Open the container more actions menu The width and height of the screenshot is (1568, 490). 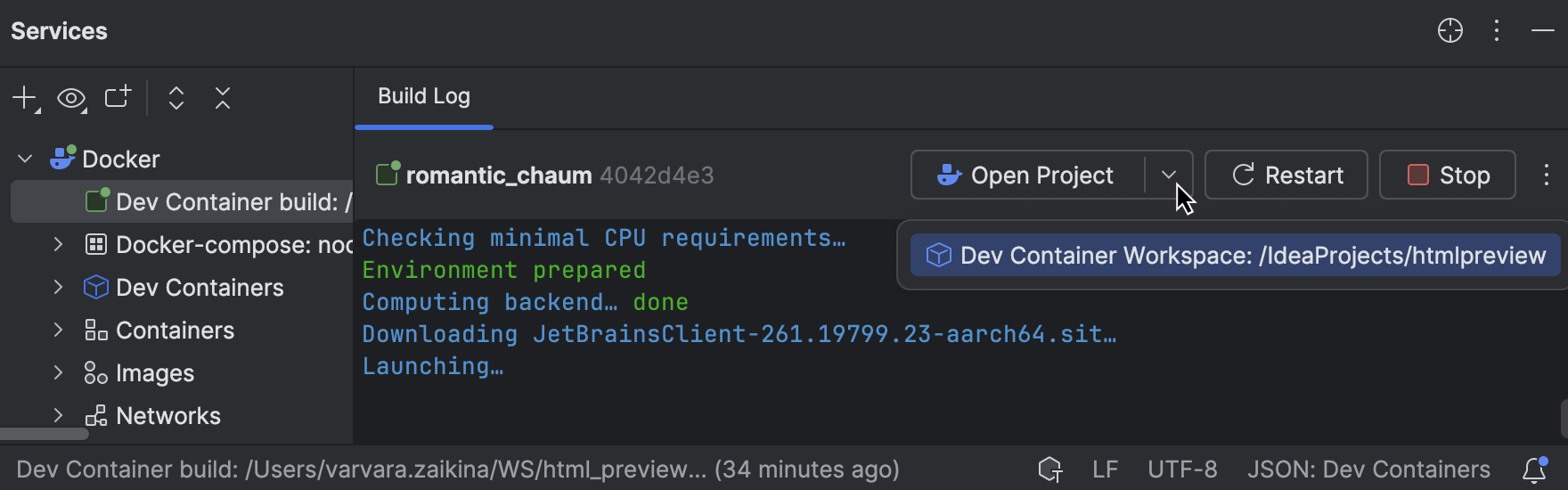(1547, 175)
